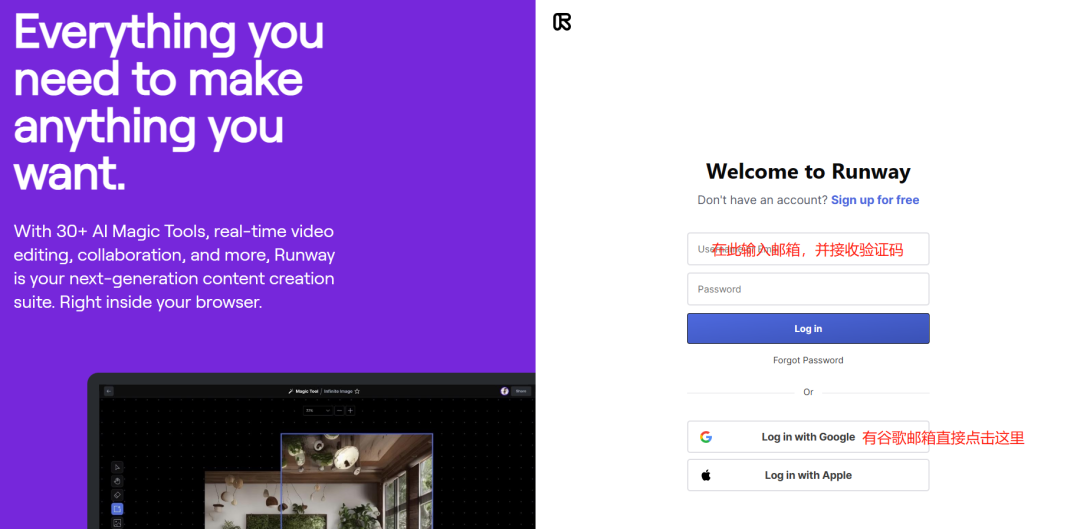Click the Forgot Password link
The image size is (1080, 529).
point(808,360)
